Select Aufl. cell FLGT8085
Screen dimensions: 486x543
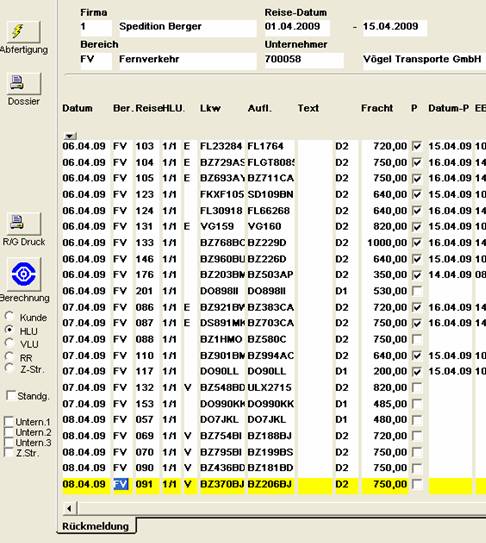pyautogui.click(x=271, y=162)
